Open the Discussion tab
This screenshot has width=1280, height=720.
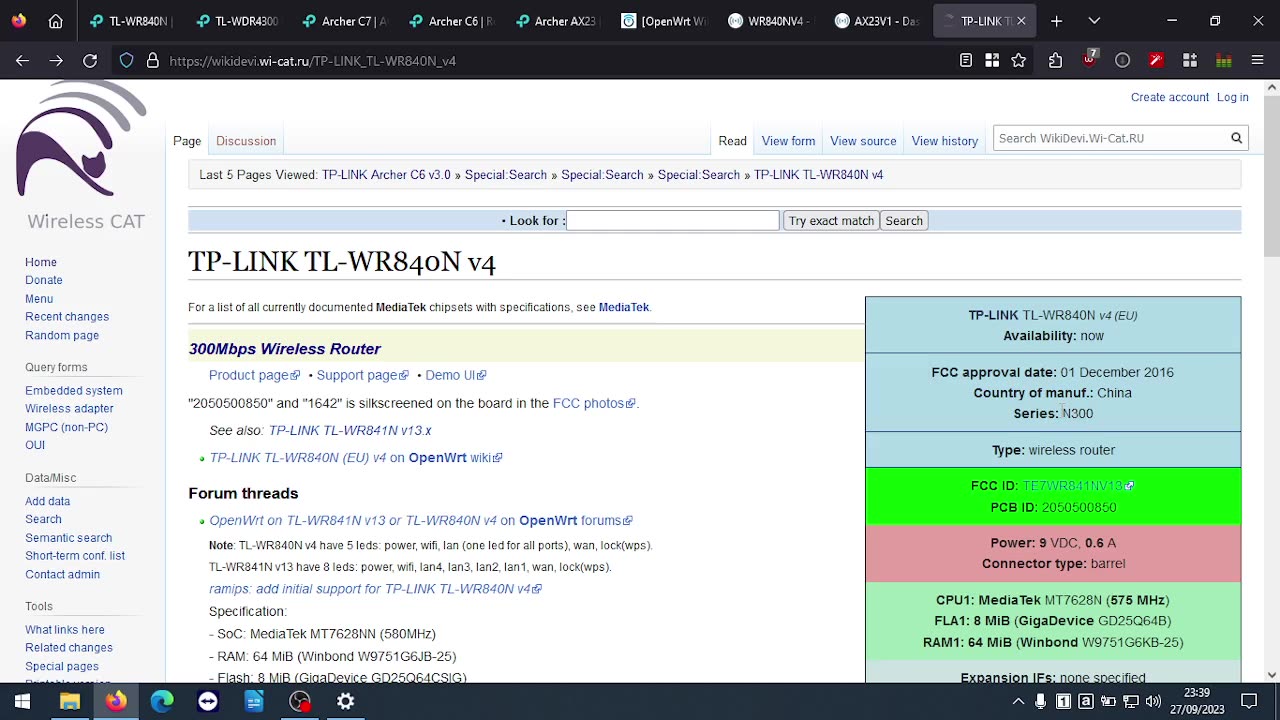click(246, 141)
